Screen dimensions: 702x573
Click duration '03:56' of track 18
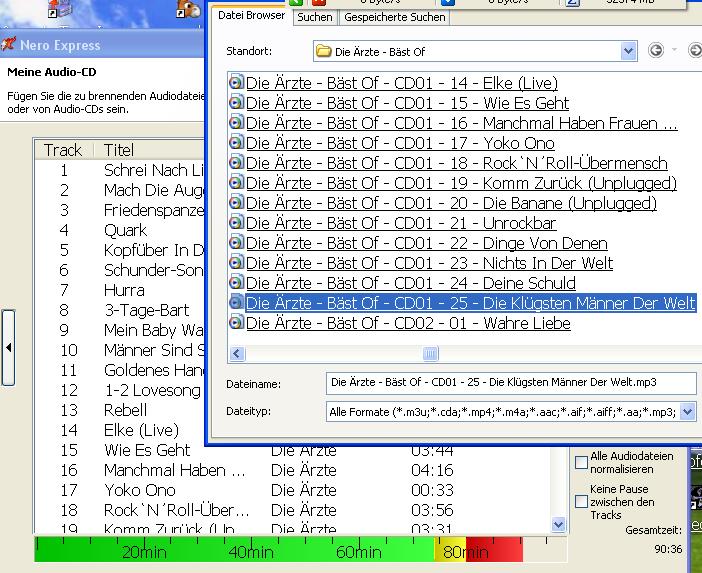pos(432,510)
